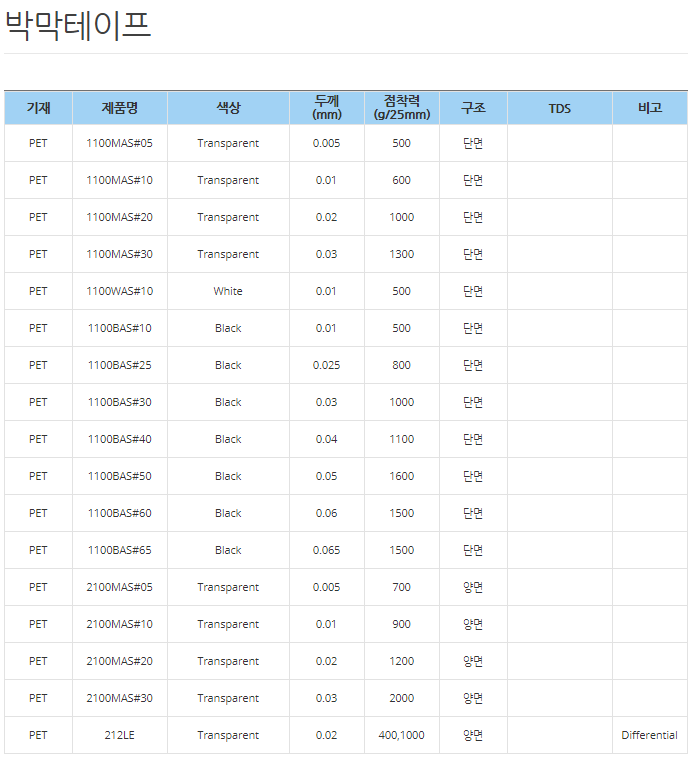Screen dimensions: 698x762
Task: Select the 212LE product cell
Action: click(120, 735)
